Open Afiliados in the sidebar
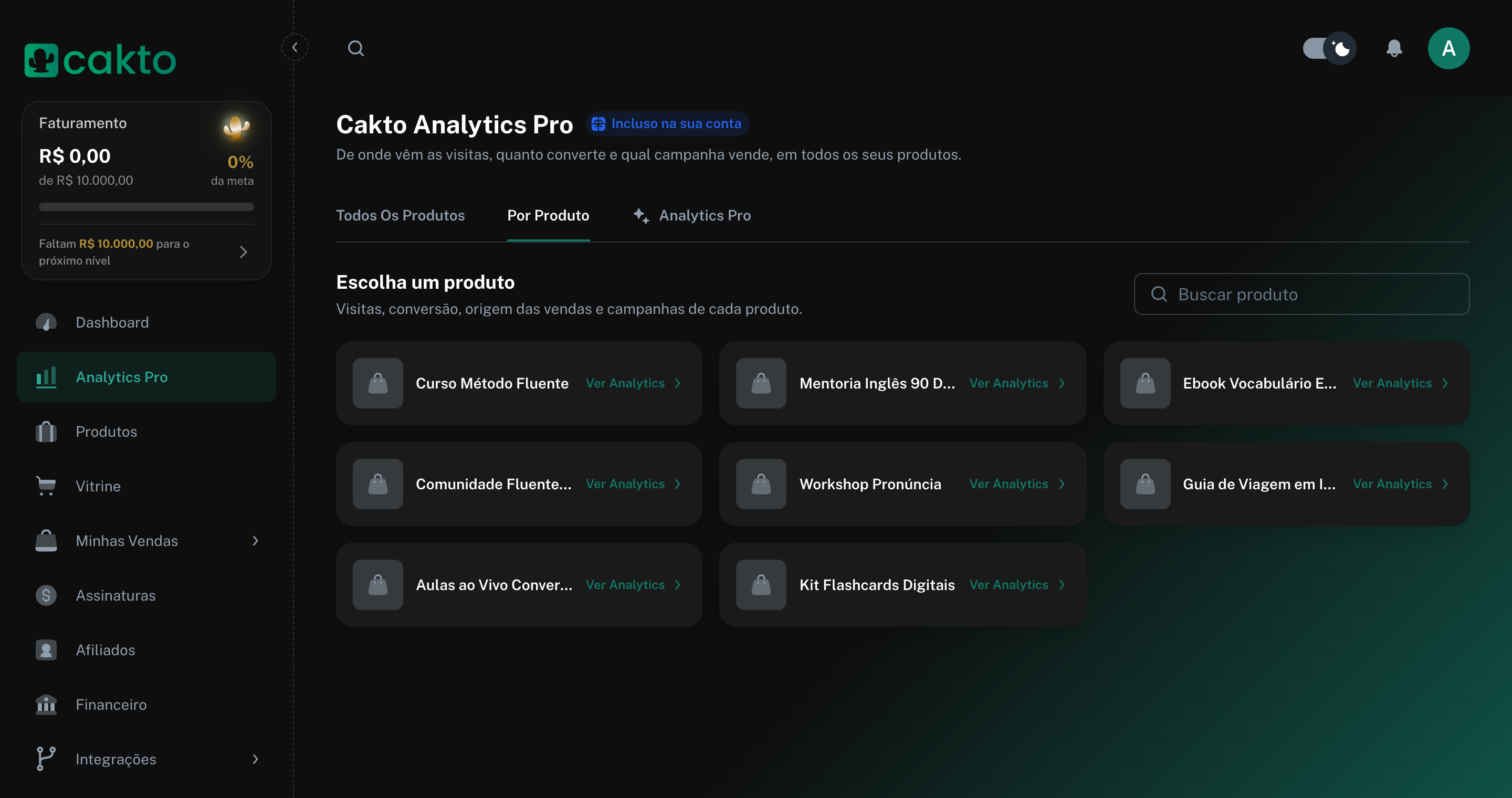 (x=146, y=649)
